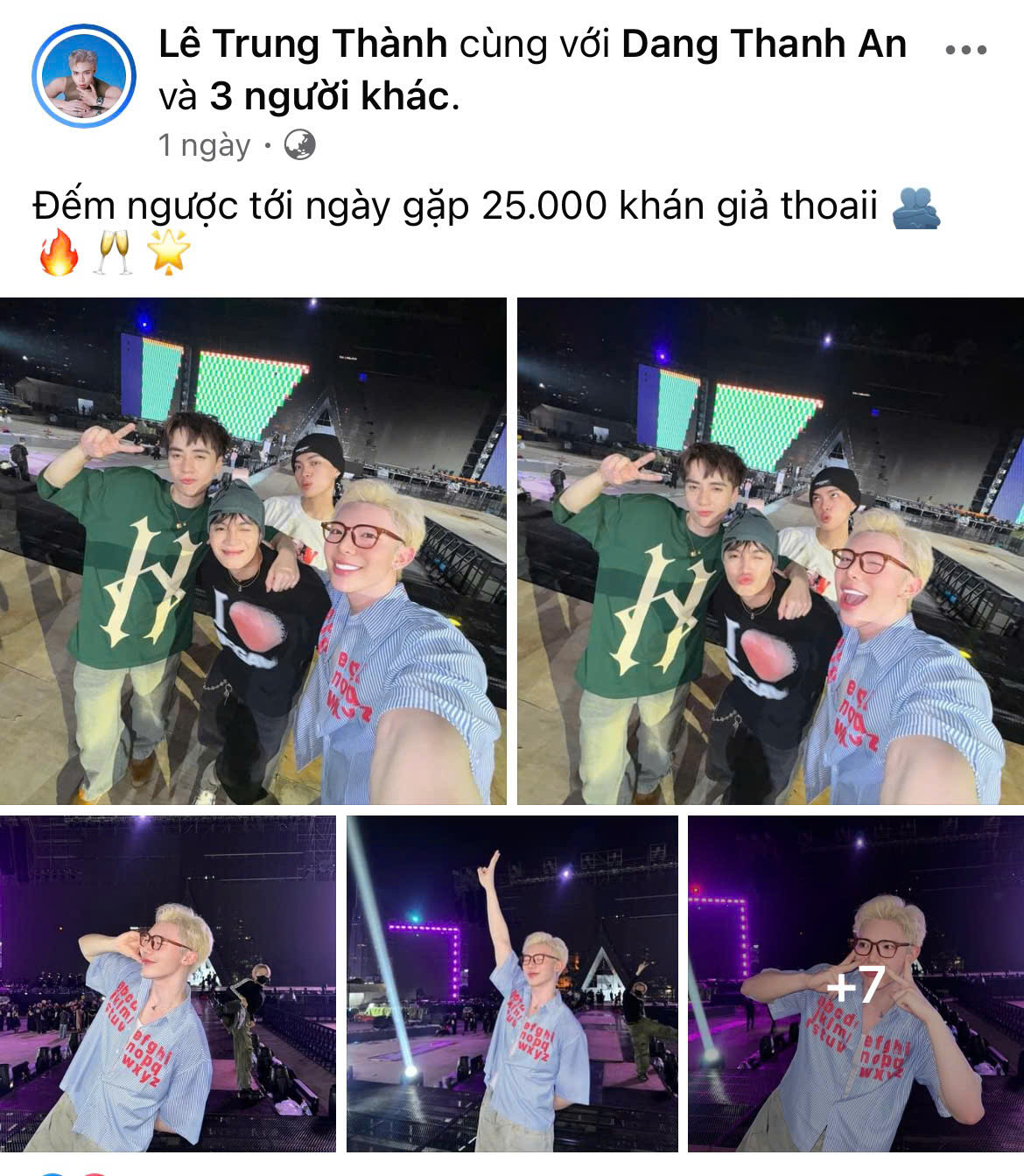Click the public globe privacy icon

click(300, 144)
